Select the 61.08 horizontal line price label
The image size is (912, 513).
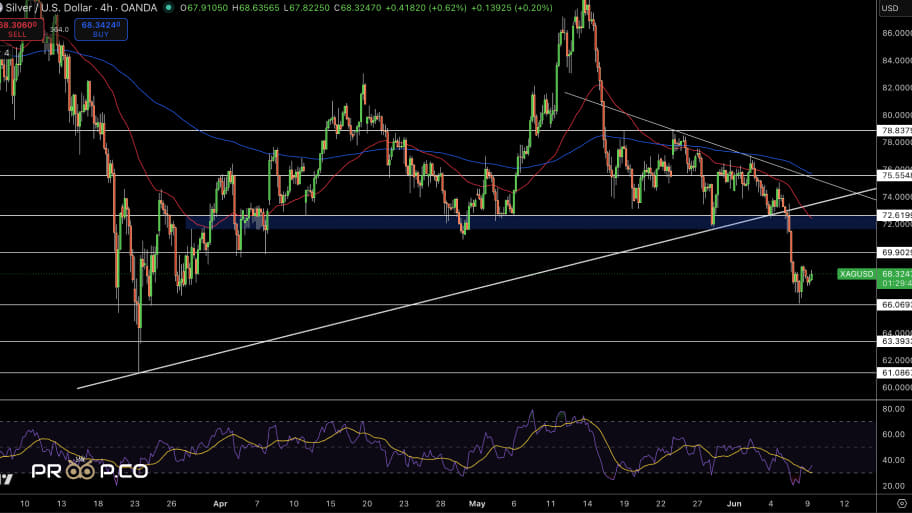[895, 373]
